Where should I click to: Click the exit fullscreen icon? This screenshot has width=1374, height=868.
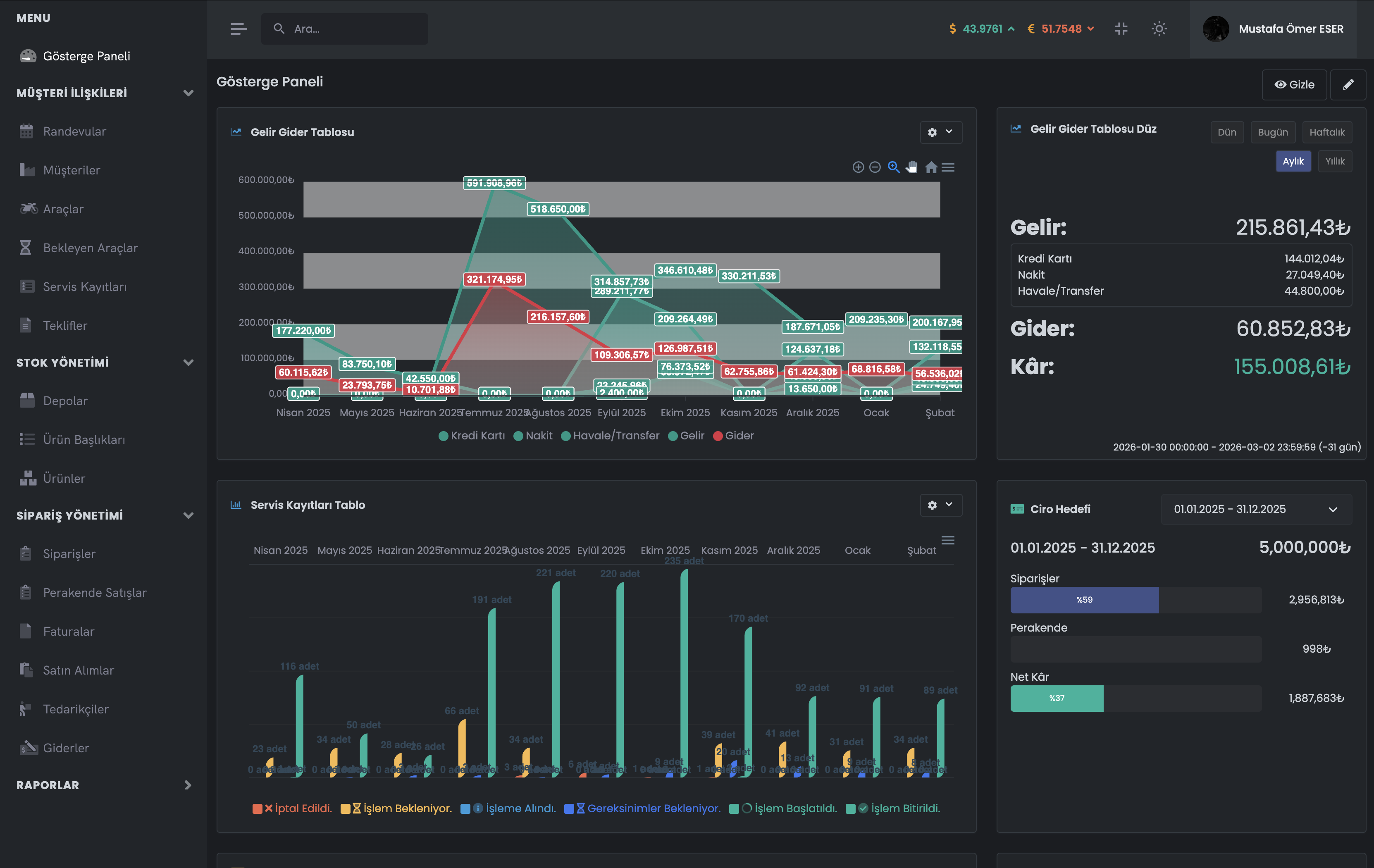click(1121, 29)
